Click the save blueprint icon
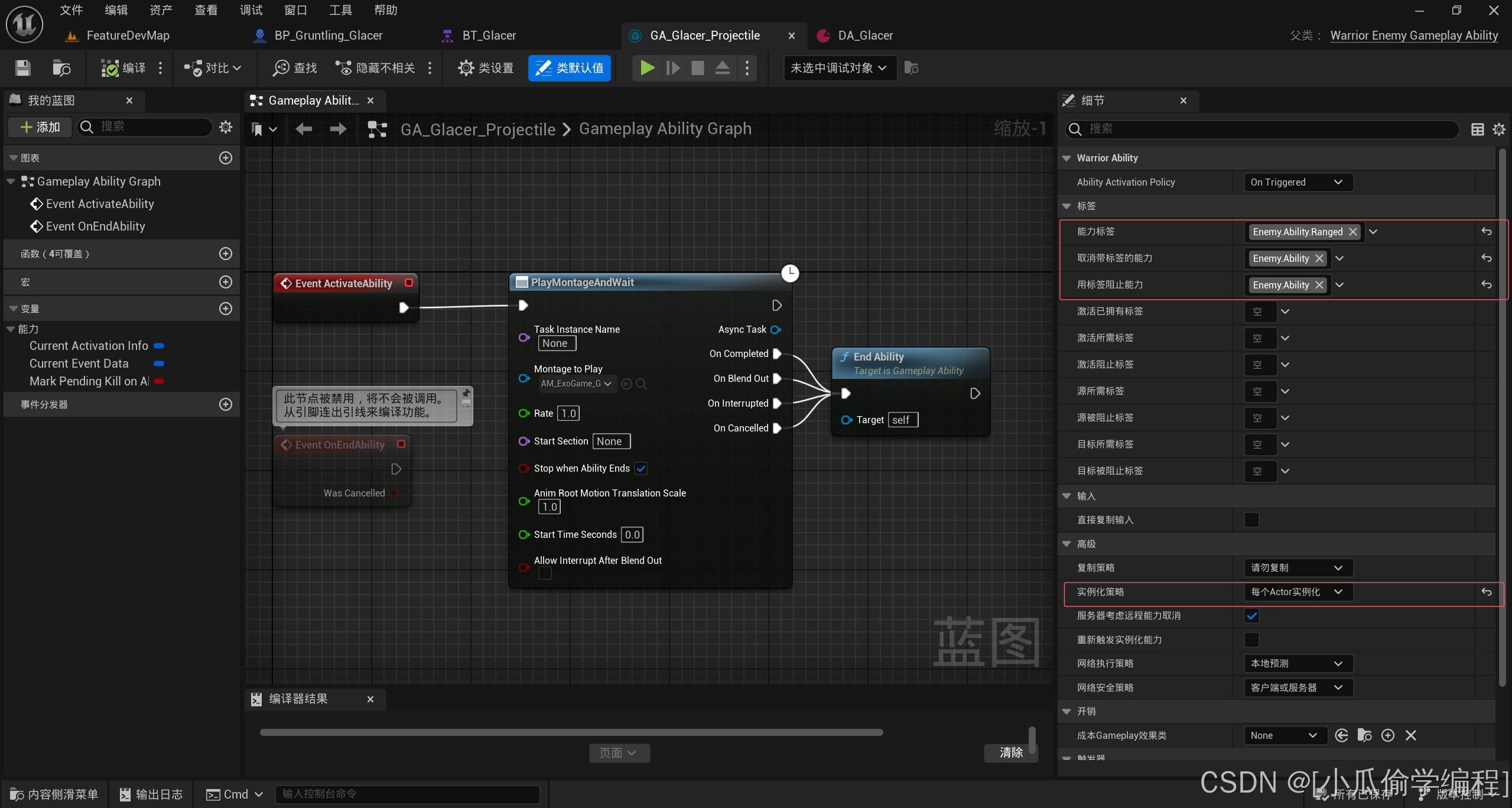Image resolution: width=1512 pixels, height=808 pixels. (22, 68)
